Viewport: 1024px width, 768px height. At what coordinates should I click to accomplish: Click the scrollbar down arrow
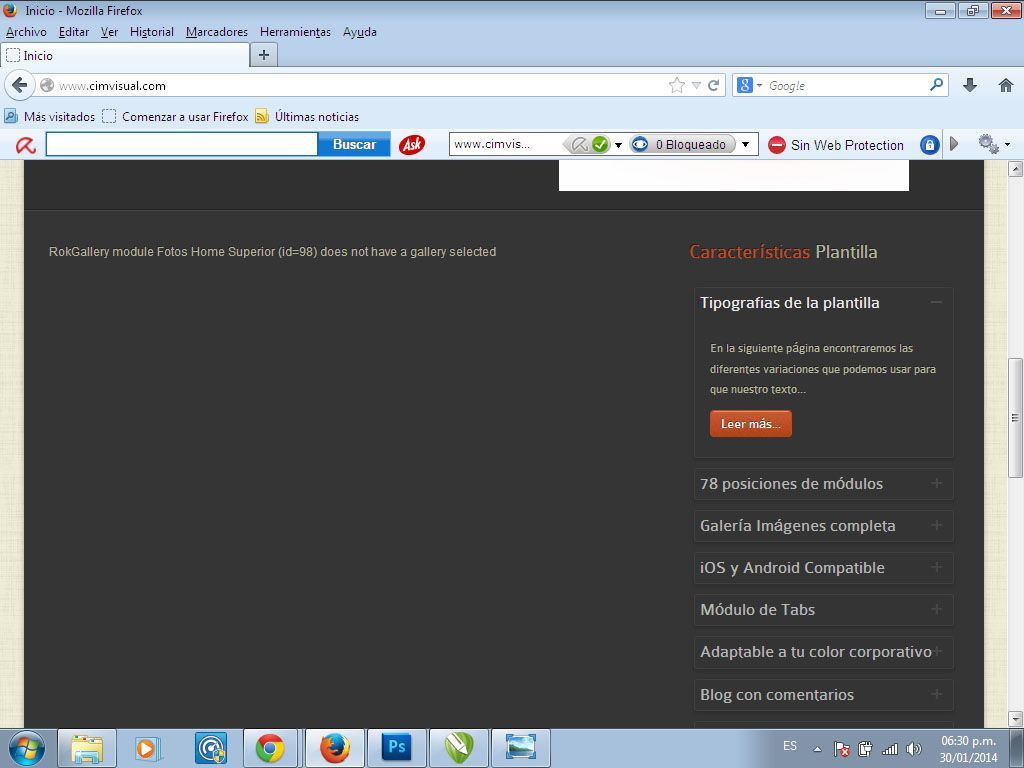click(1015, 718)
